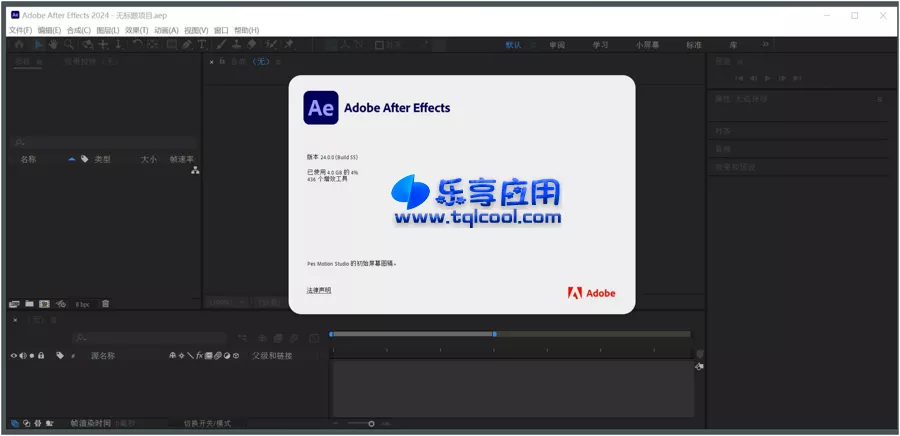Toggle the fx effects switch column
Viewport: 900px width, 436px height.
pos(200,356)
